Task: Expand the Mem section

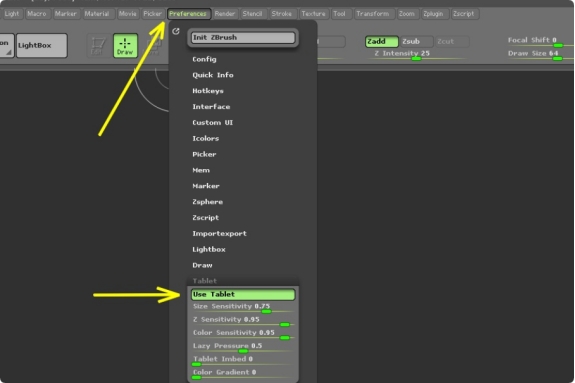Action: coord(201,170)
